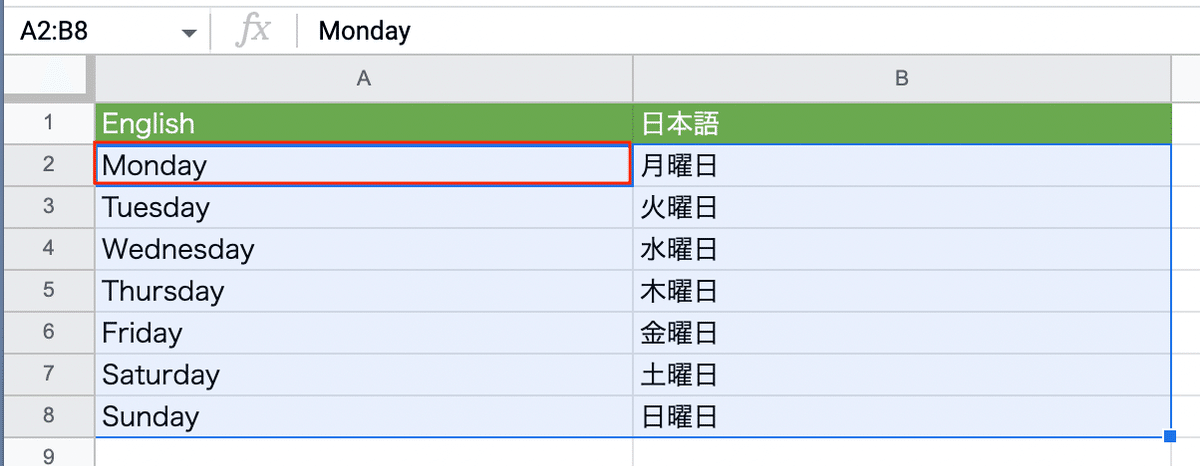The width and height of the screenshot is (1200, 466).
Task: Select the Sunday cell
Action: click(x=364, y=417)
